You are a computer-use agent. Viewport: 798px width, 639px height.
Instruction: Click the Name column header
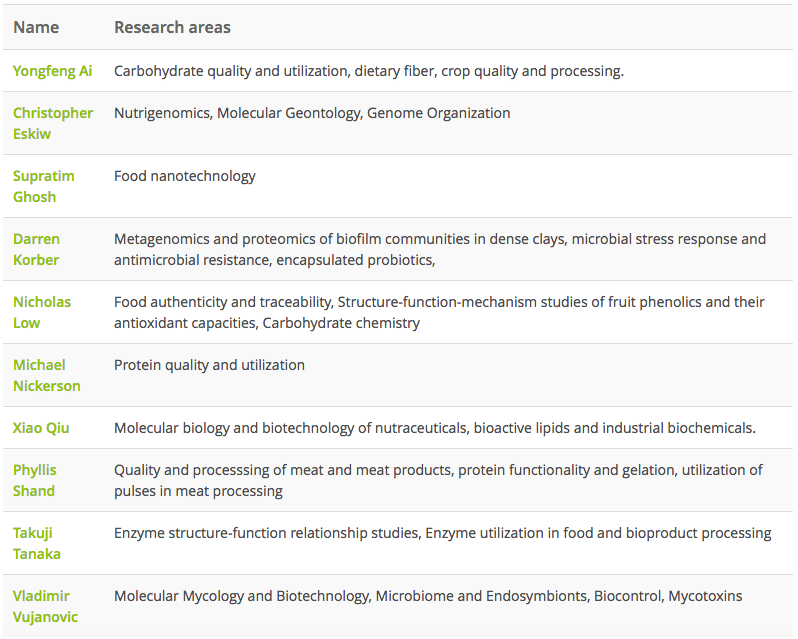[x=36, y=27]
